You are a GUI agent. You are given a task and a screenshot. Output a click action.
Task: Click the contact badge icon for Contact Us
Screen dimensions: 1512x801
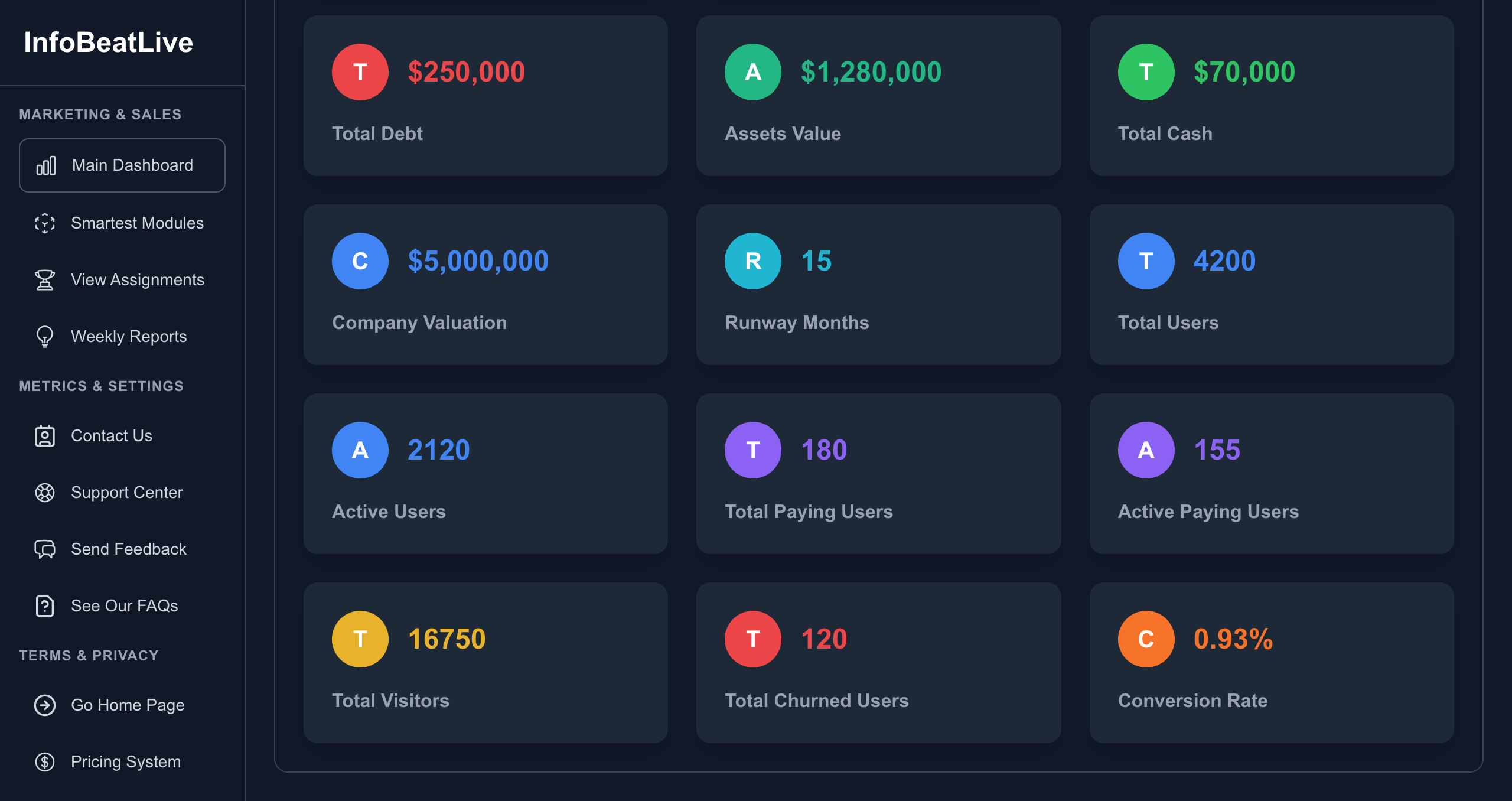pyautogui.click(x=45, y=436)
